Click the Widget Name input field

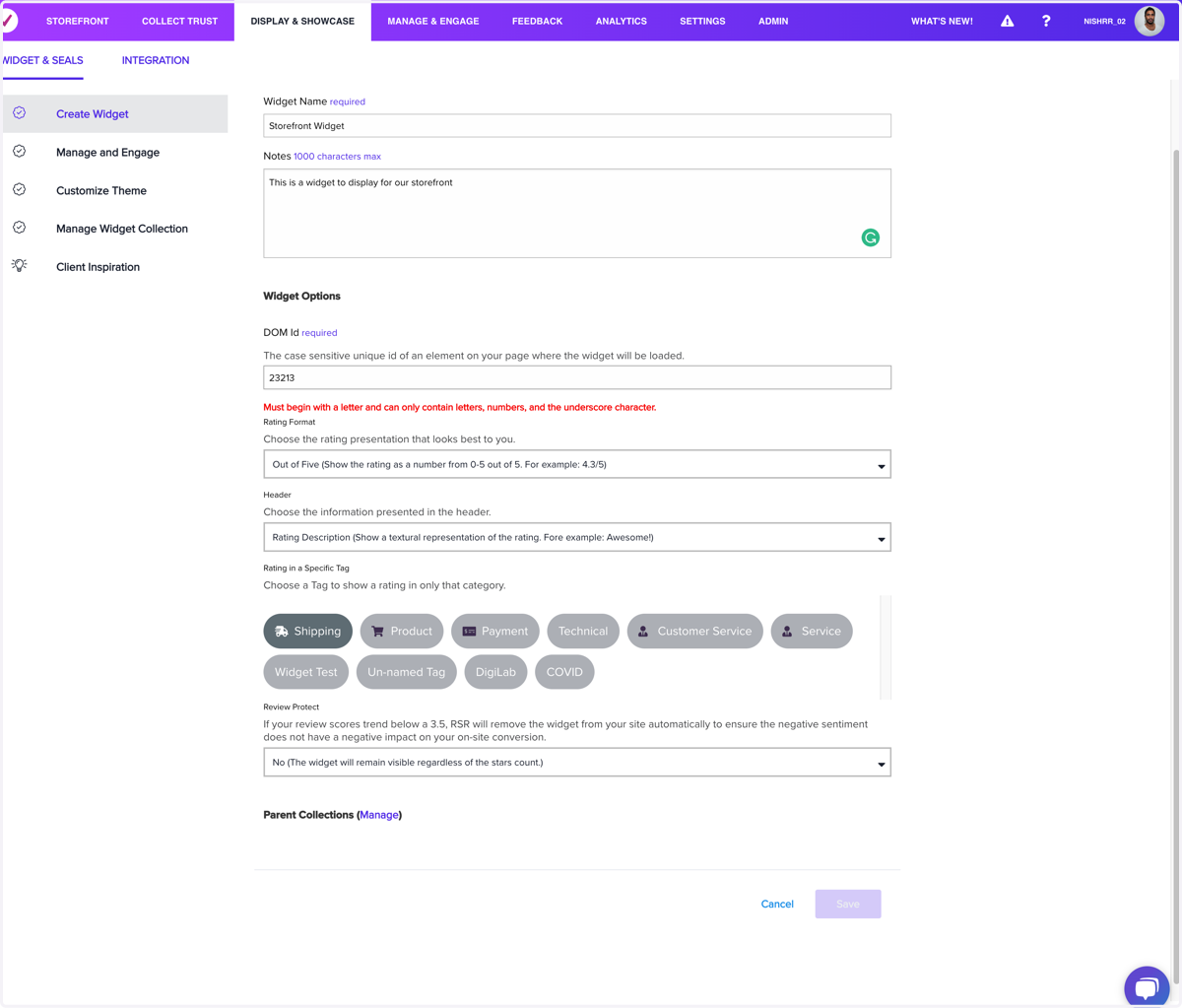tap(577, 125)
